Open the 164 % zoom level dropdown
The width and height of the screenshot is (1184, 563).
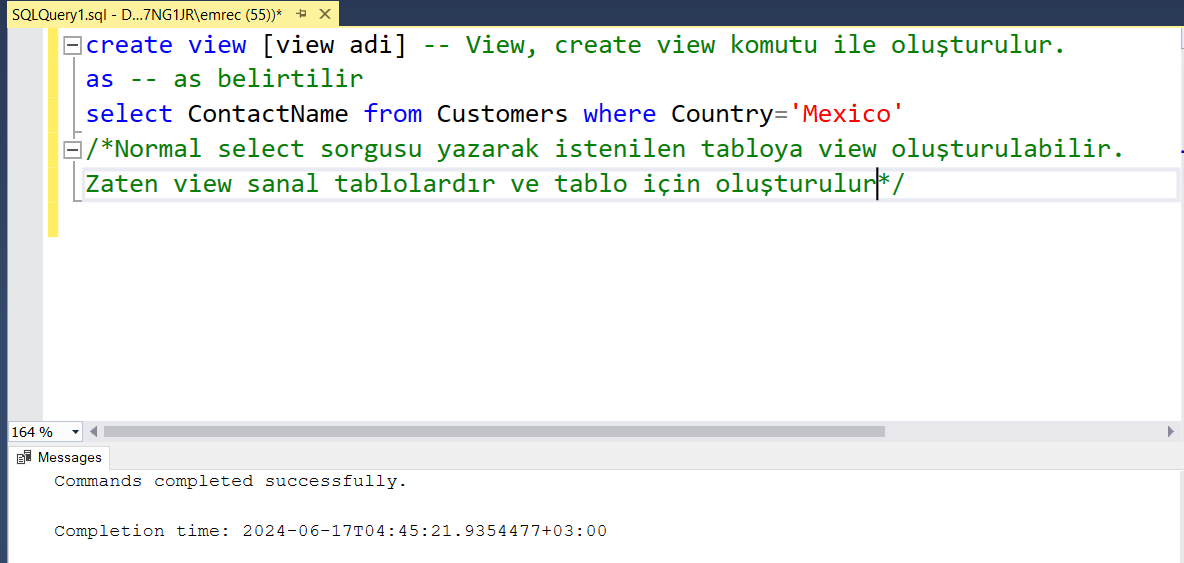76,432
